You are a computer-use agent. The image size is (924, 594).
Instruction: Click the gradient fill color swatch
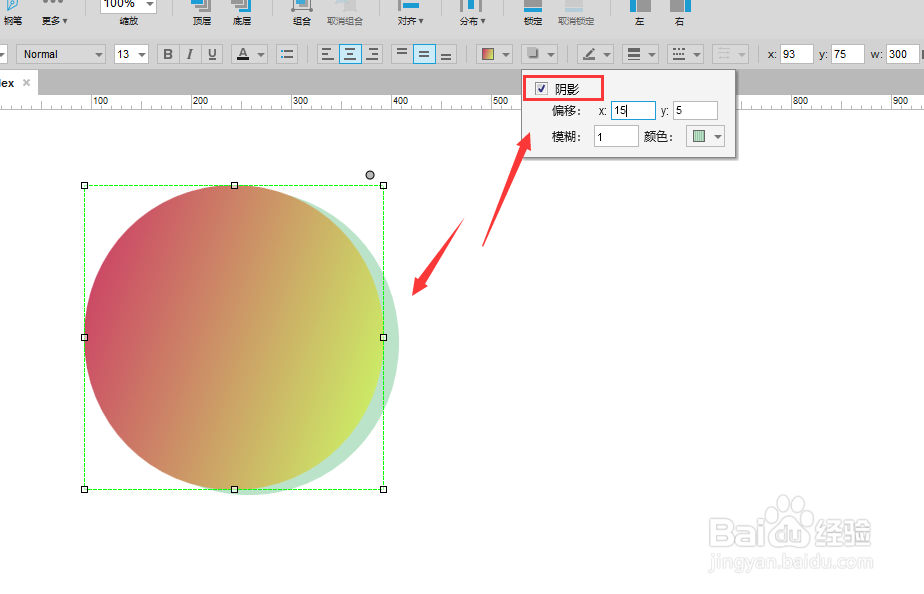pyautogui.click(x=488, y=54)
